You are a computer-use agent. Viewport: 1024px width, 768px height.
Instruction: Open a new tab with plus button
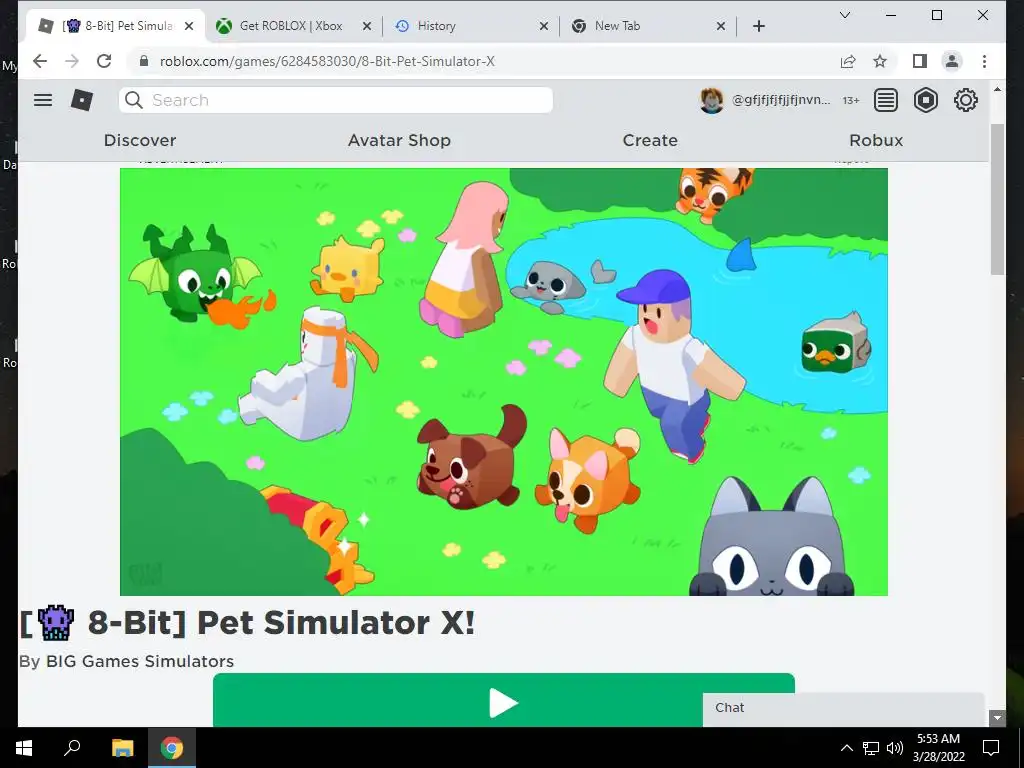point(758,26)
